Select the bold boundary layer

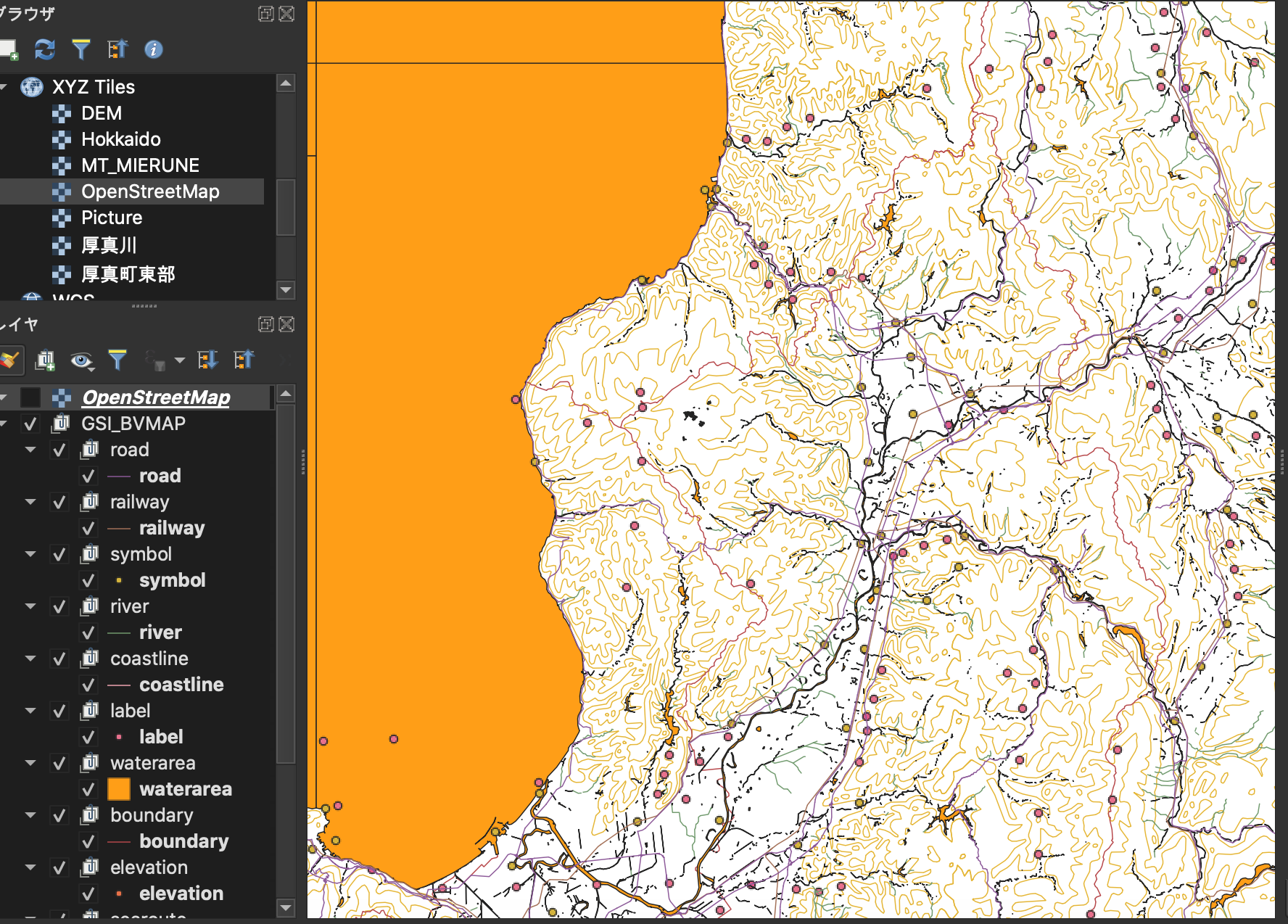(183, 841)
